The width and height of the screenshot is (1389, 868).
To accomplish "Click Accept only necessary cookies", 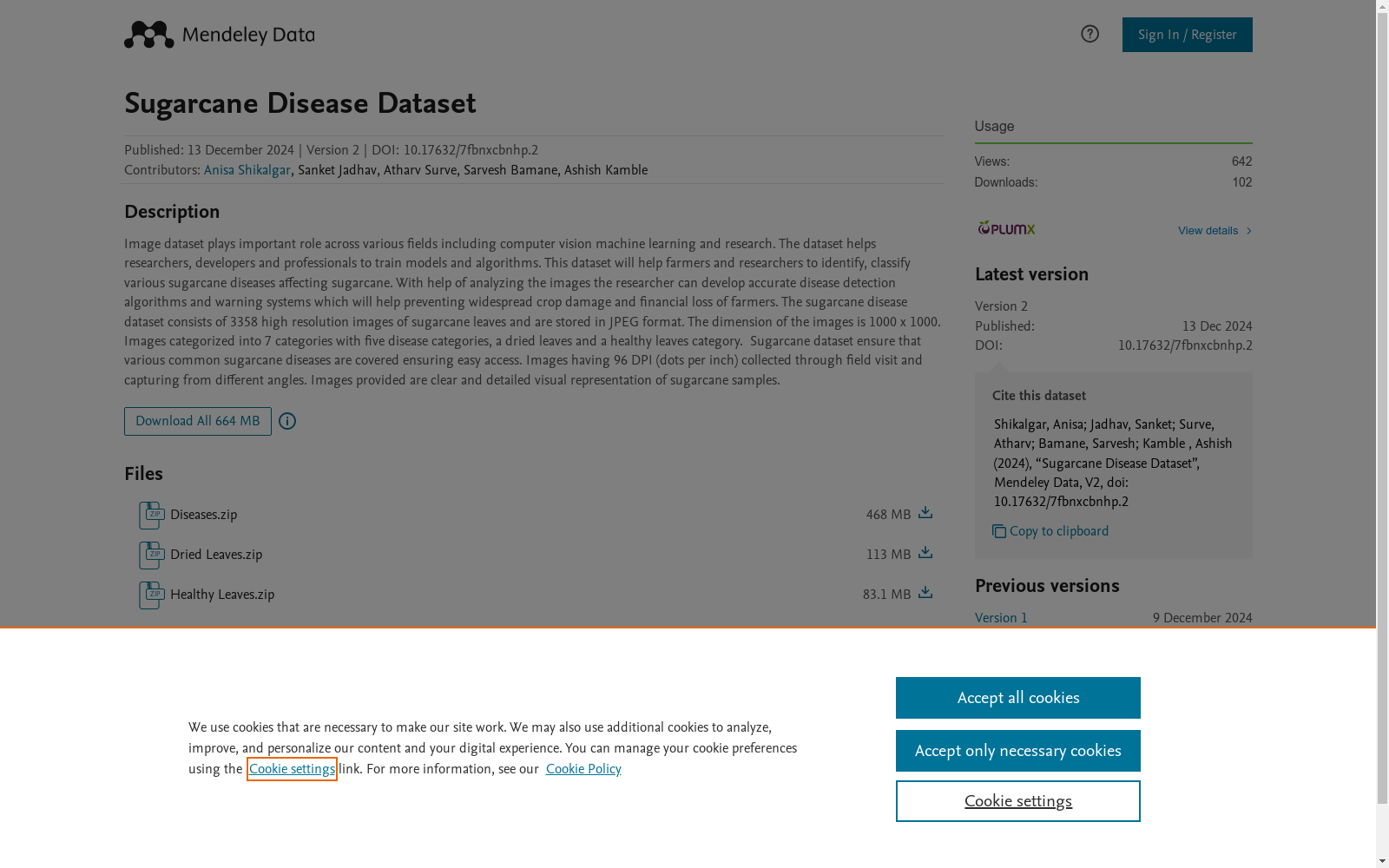I will click(x=1018, y=751).
